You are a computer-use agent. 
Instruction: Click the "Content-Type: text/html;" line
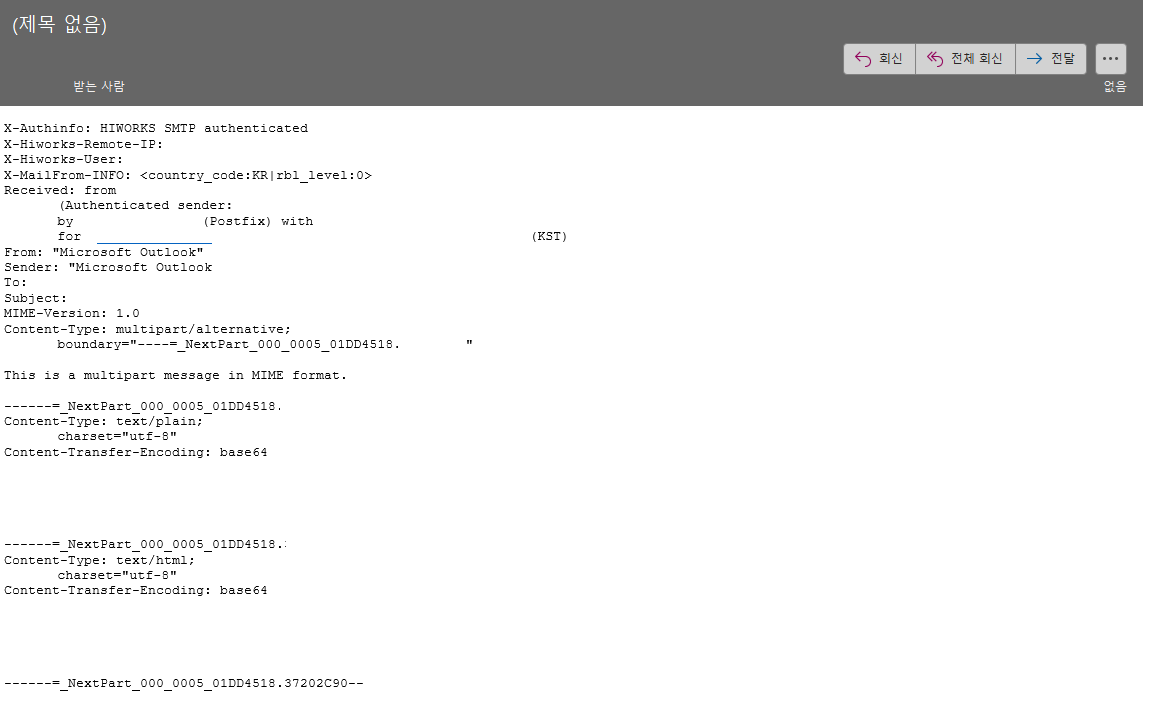coord(99,561)
